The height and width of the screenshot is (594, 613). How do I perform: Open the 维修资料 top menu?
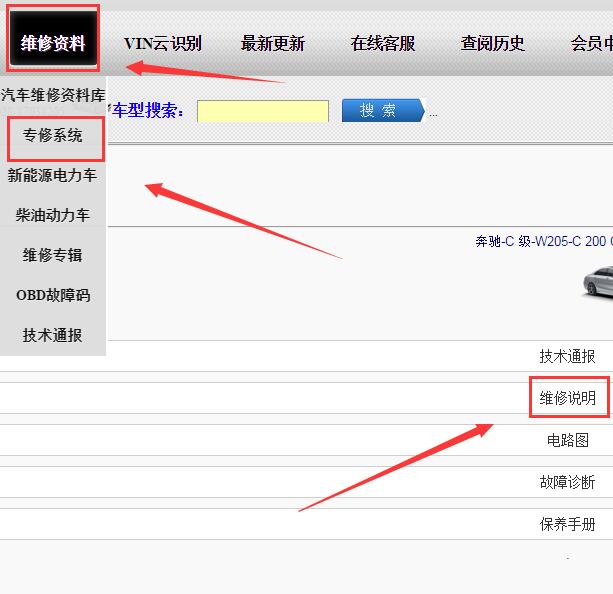53,43
